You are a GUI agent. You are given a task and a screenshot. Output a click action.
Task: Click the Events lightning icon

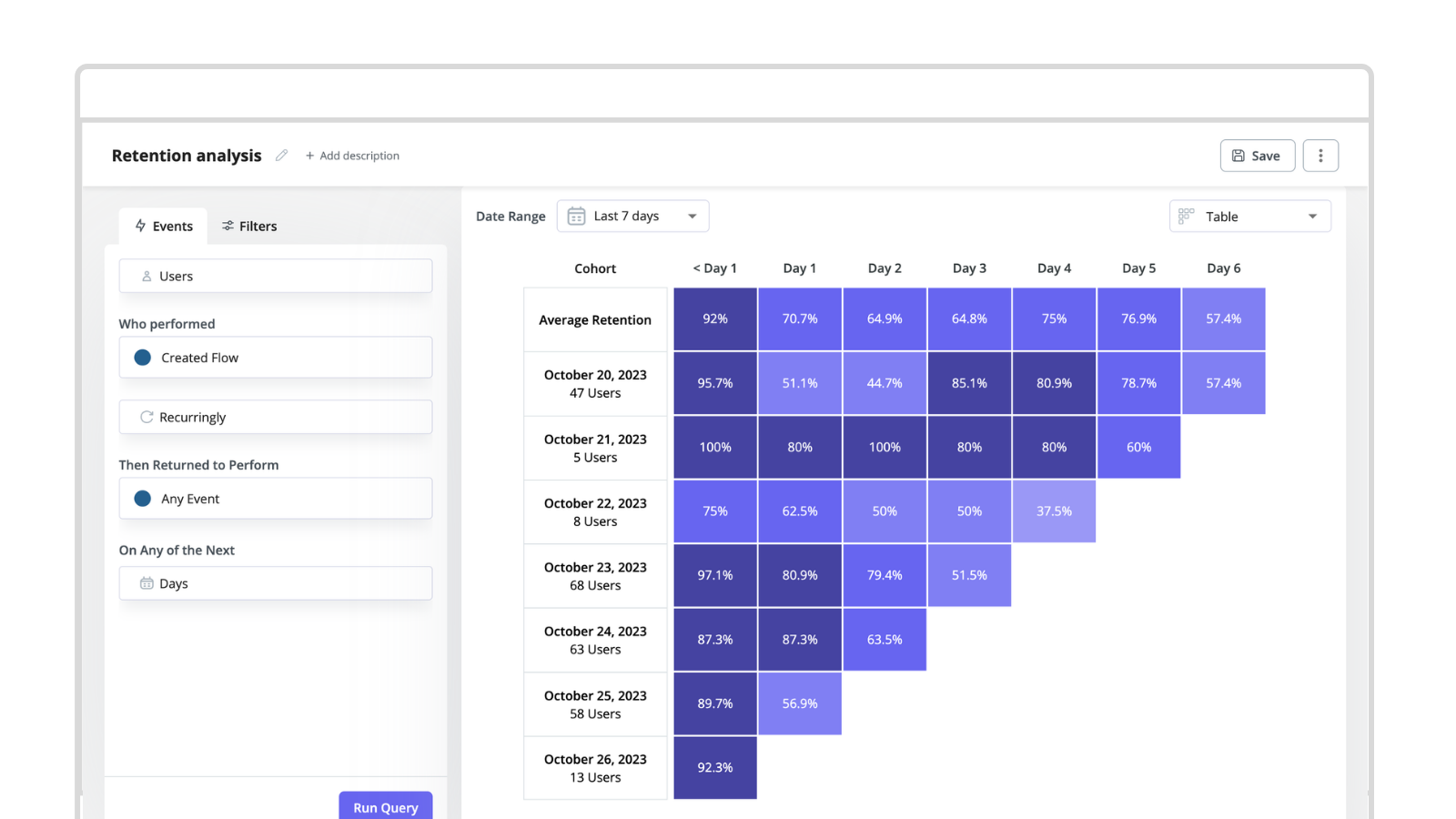[141, 226]
